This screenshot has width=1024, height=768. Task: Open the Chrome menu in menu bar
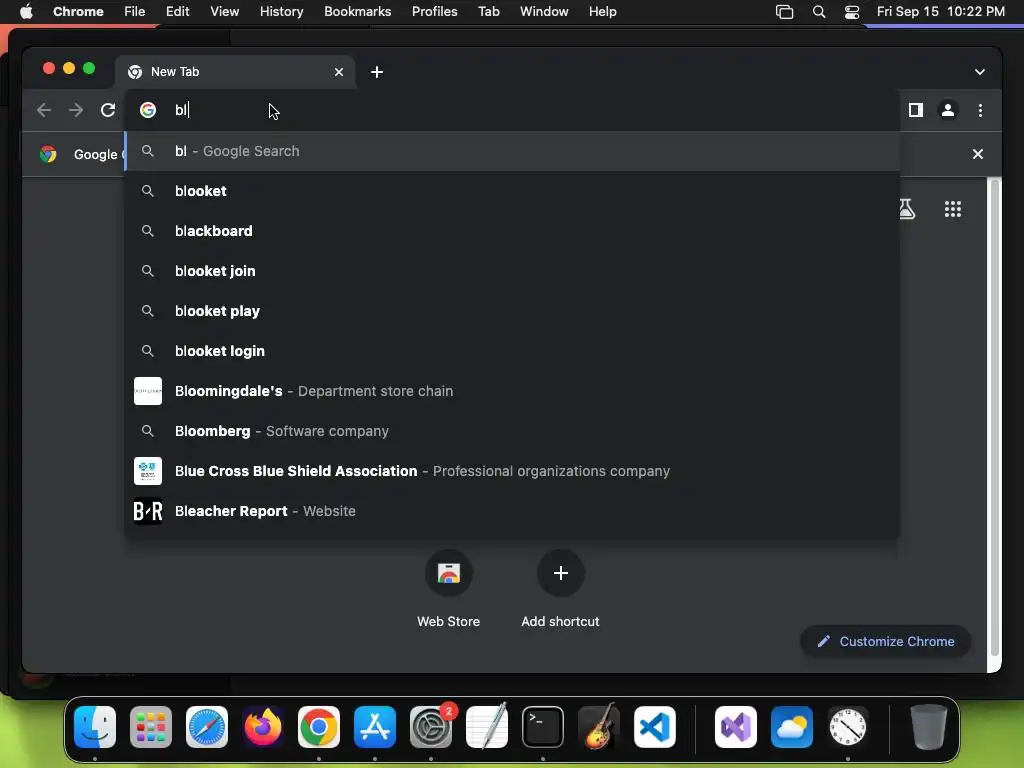point(78,12)
